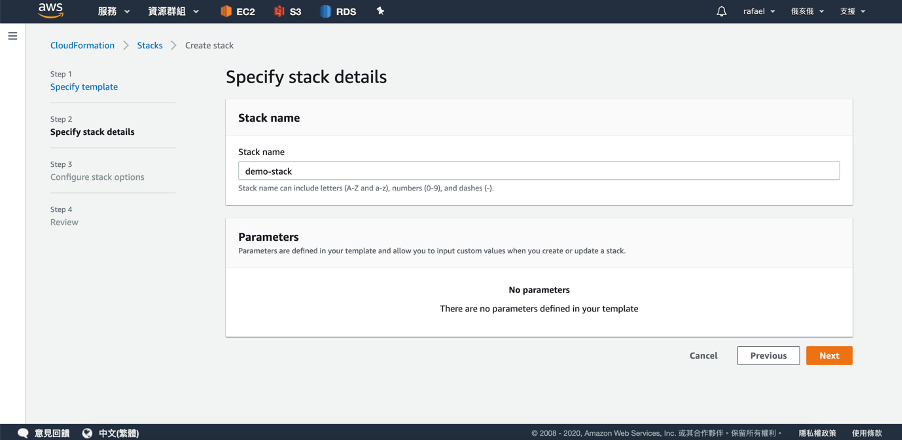Click the feedback speech bubble icon
This screenshot has height=440, width=902.
point(25,432)
